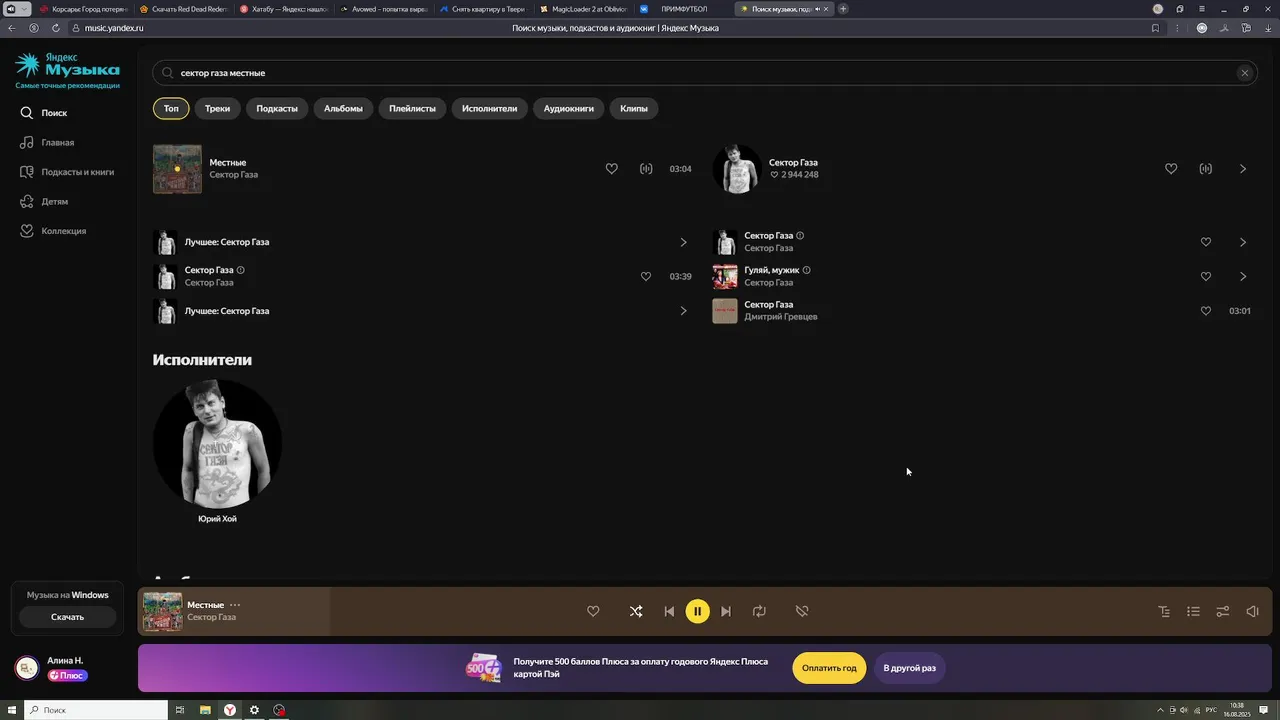Click the Яндекс Музыка logo
The width and height of the screenshot is (1280, 720).
(x=67, y=66)
